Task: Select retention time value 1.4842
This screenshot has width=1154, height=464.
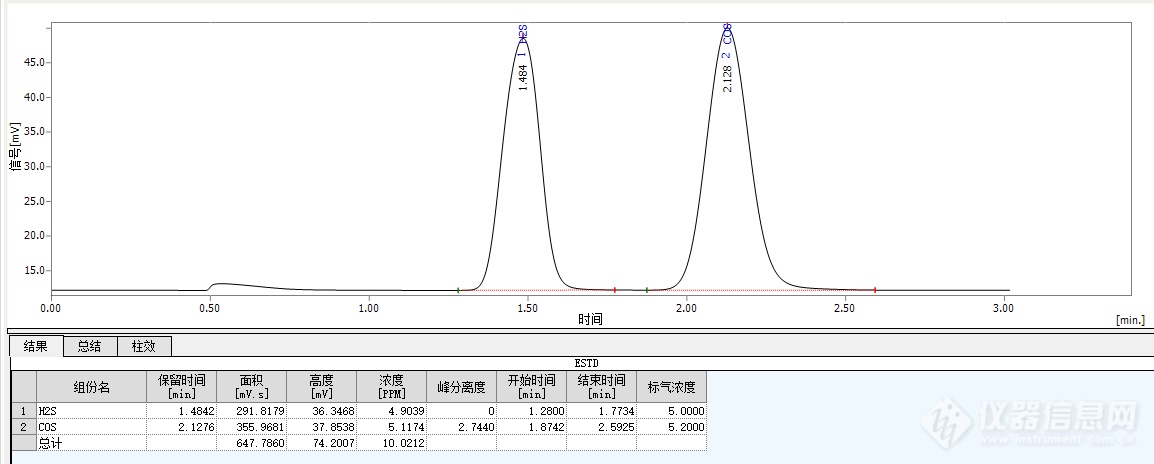Action: (x=181, y=411)
